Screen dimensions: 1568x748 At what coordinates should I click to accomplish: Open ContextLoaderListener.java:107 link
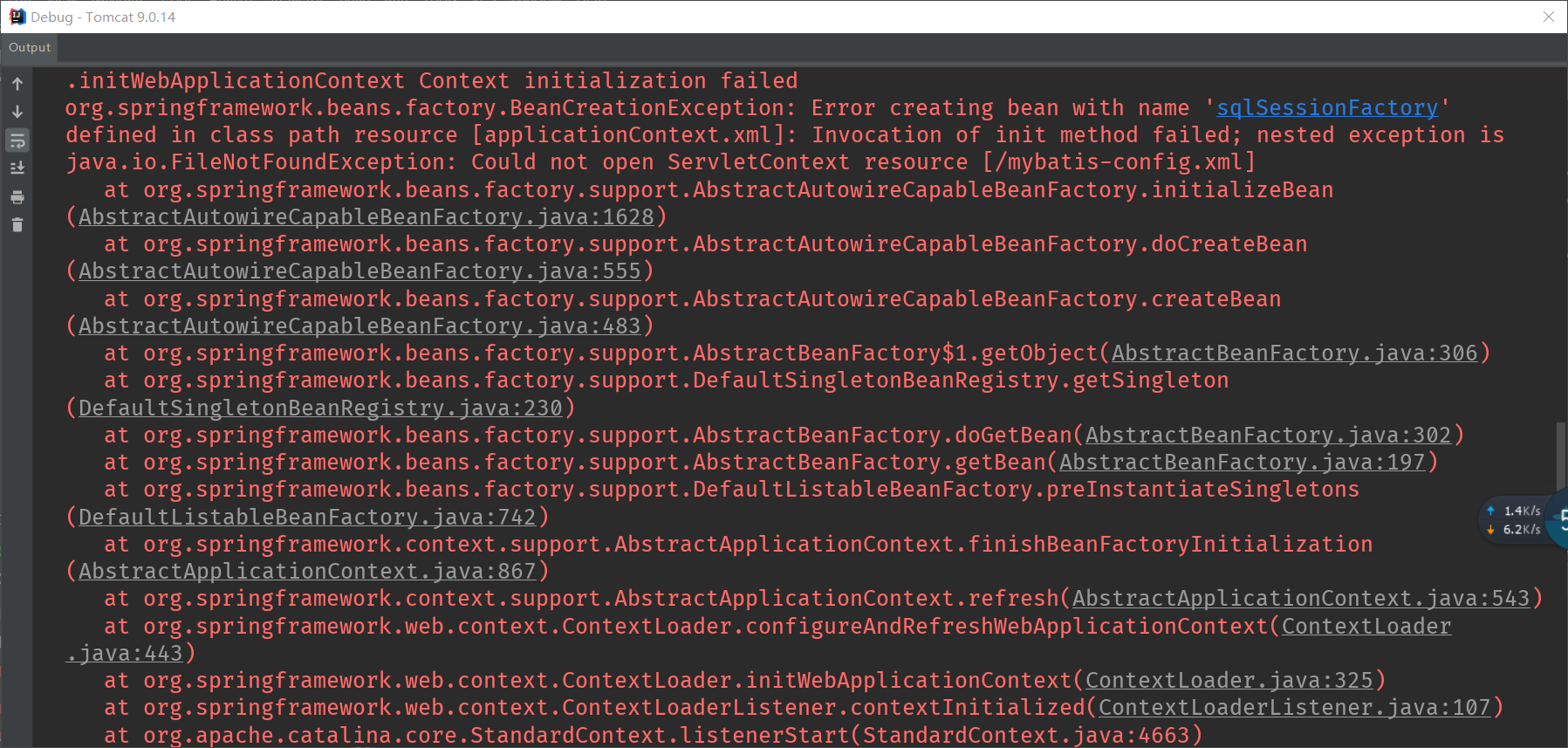point(1295,708)
